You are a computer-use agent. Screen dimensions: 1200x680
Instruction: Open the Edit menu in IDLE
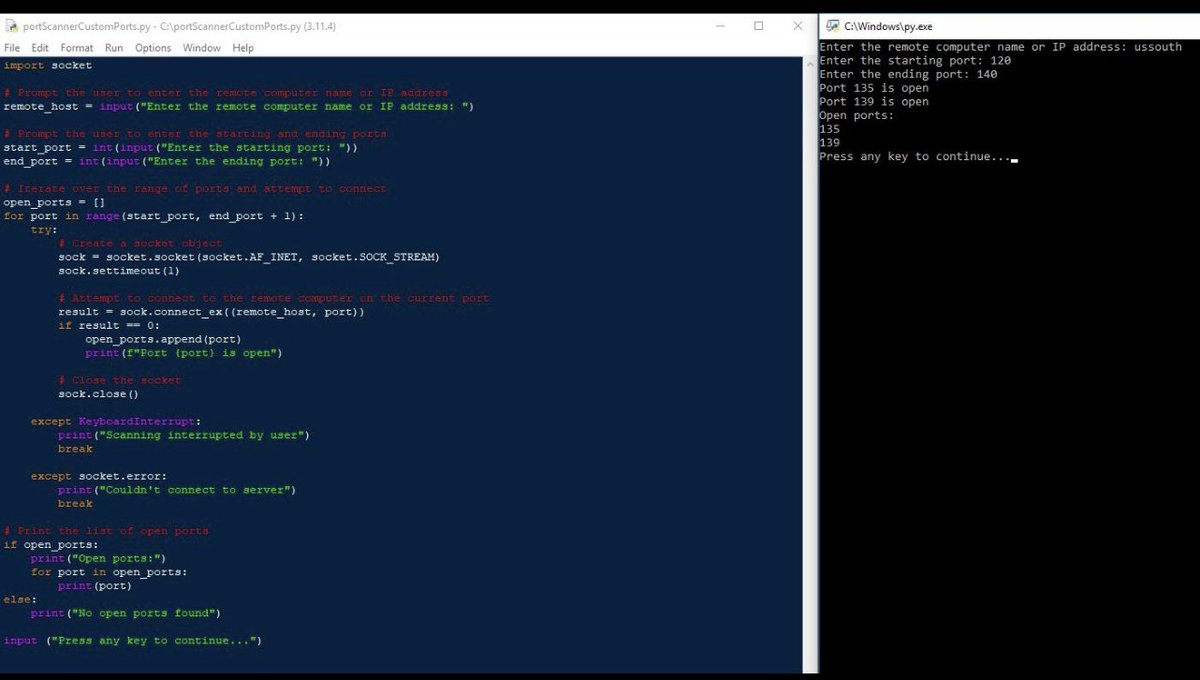pos(40,47)
